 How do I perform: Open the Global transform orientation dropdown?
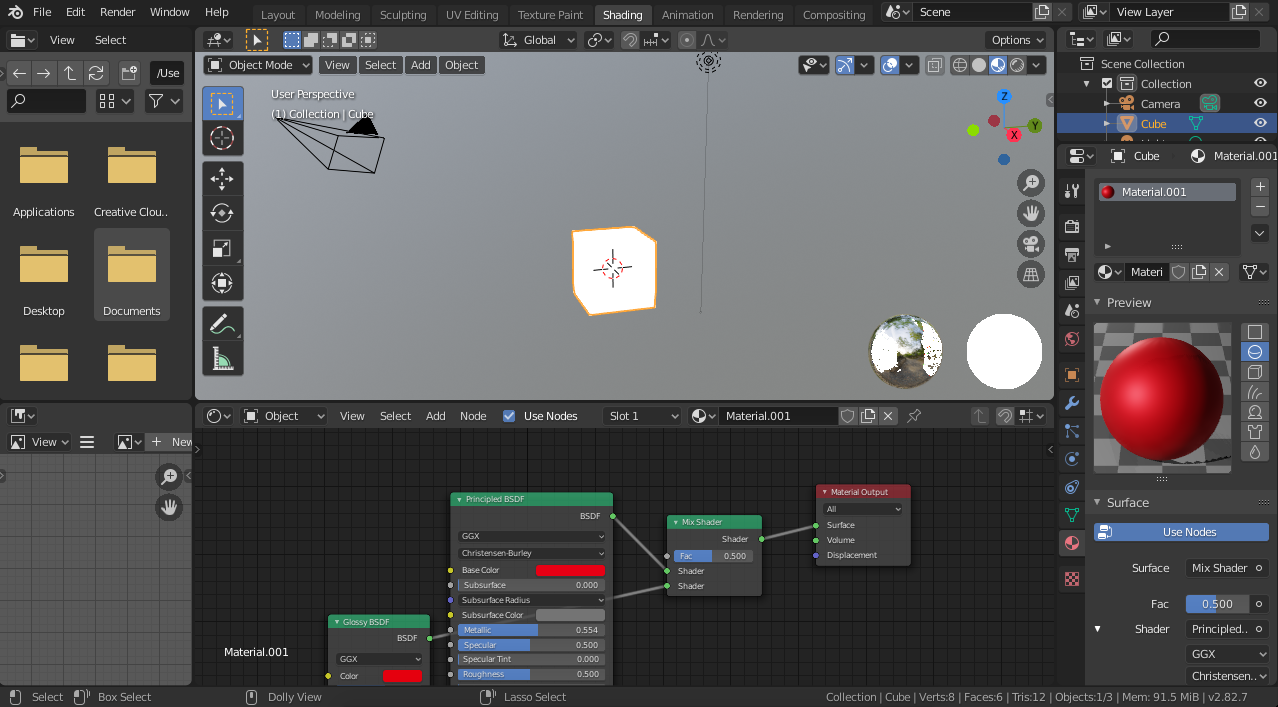pos(539,40)
